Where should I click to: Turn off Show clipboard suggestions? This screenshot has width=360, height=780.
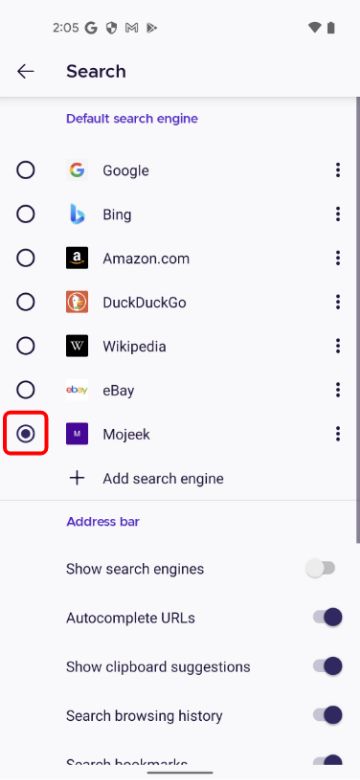[328, 666]
